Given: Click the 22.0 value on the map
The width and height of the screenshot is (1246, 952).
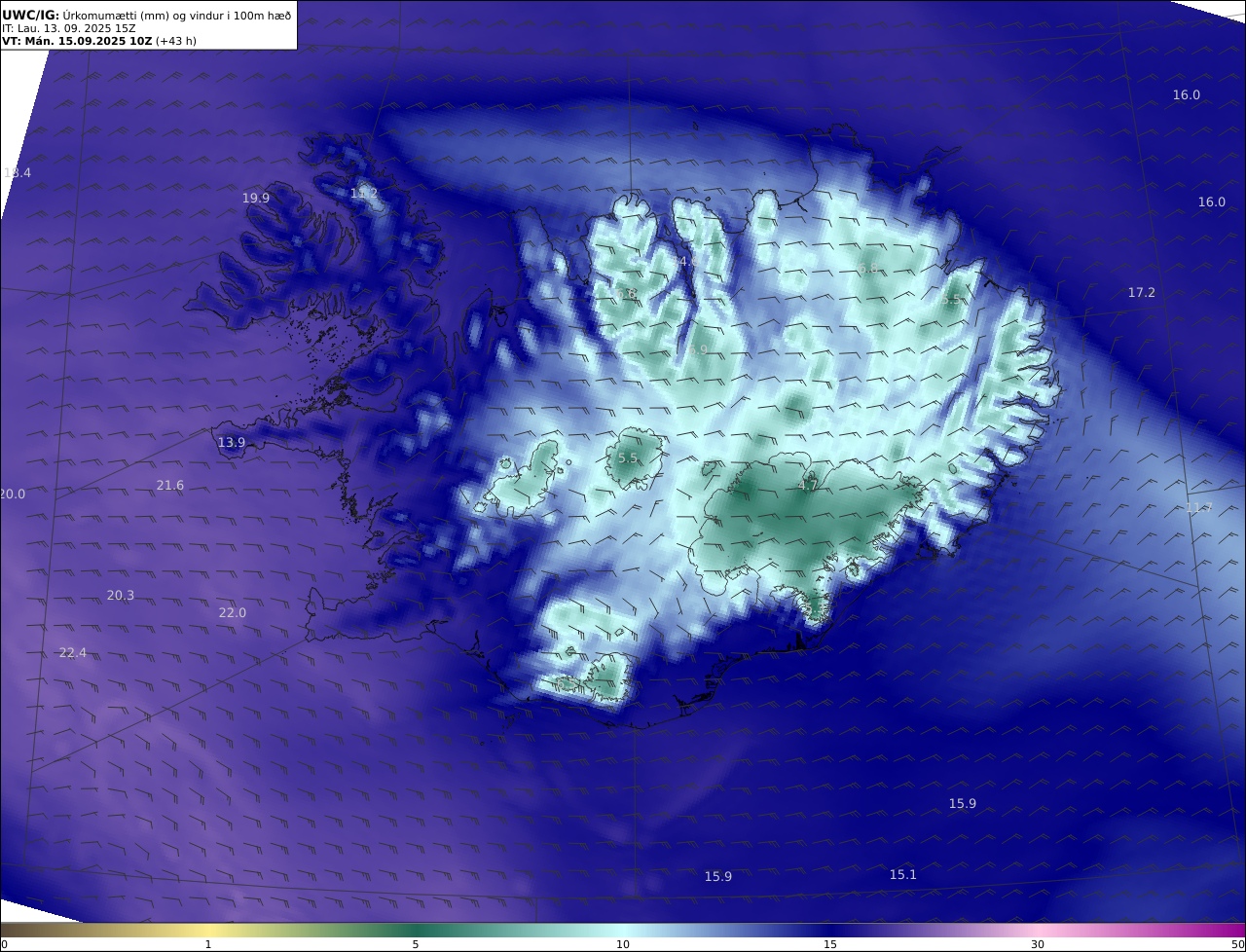Looking at the screenshot, I should (233, 612).
